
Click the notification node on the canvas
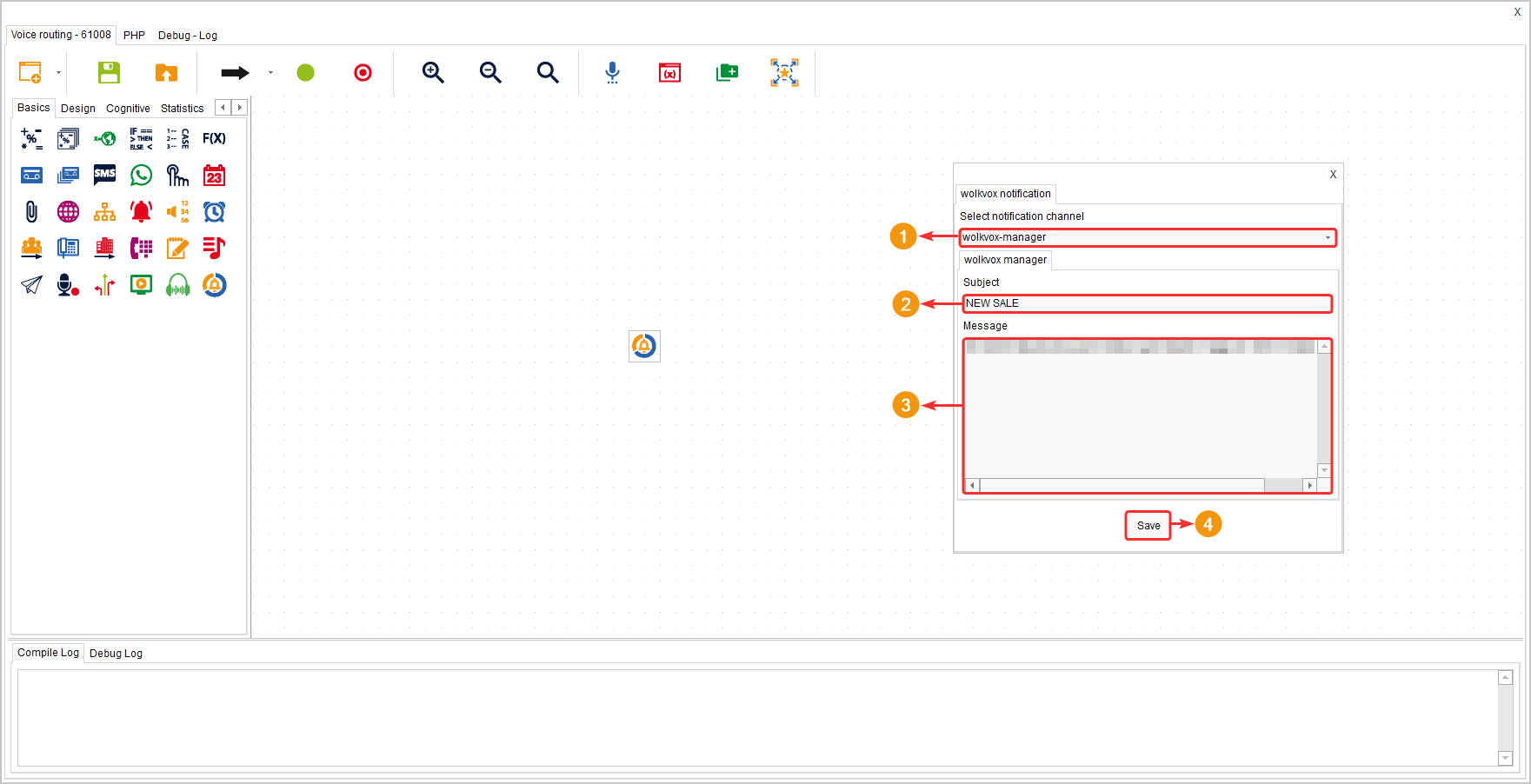click(x=644, y=346)
